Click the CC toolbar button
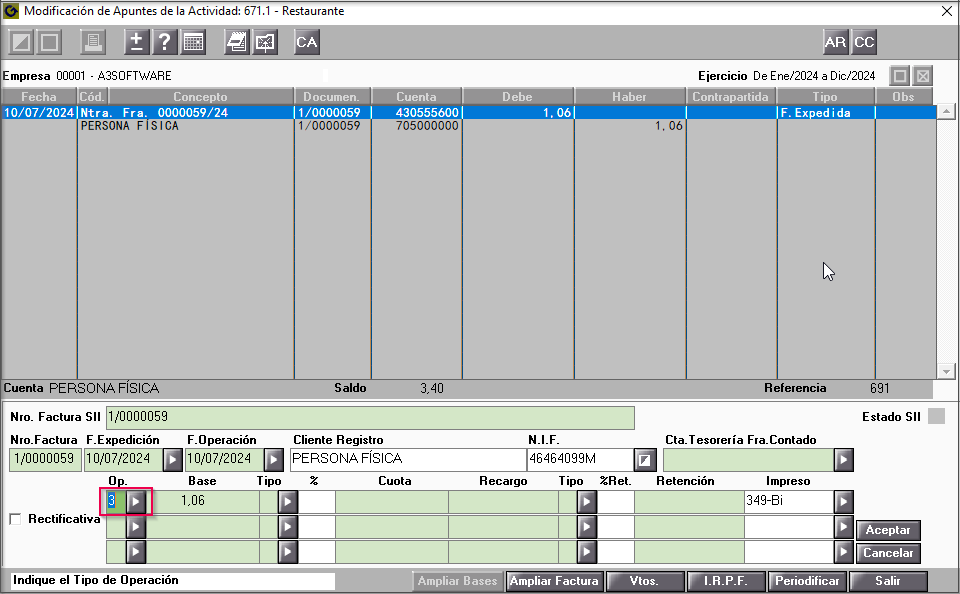Viewport: 960px width, 594px height. (864, 42)
